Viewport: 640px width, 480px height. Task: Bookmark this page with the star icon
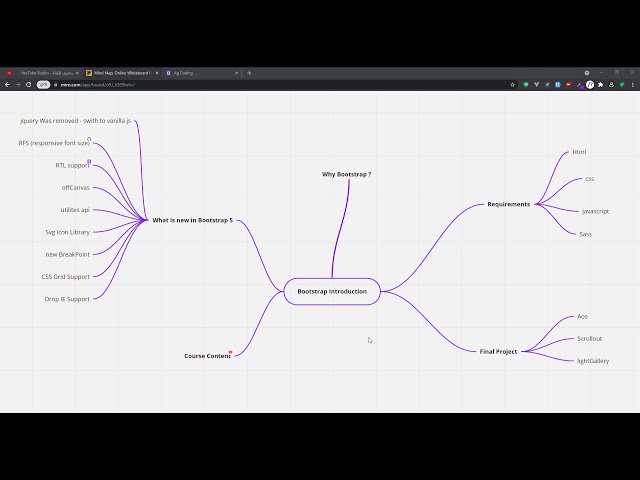coord(513,84)
